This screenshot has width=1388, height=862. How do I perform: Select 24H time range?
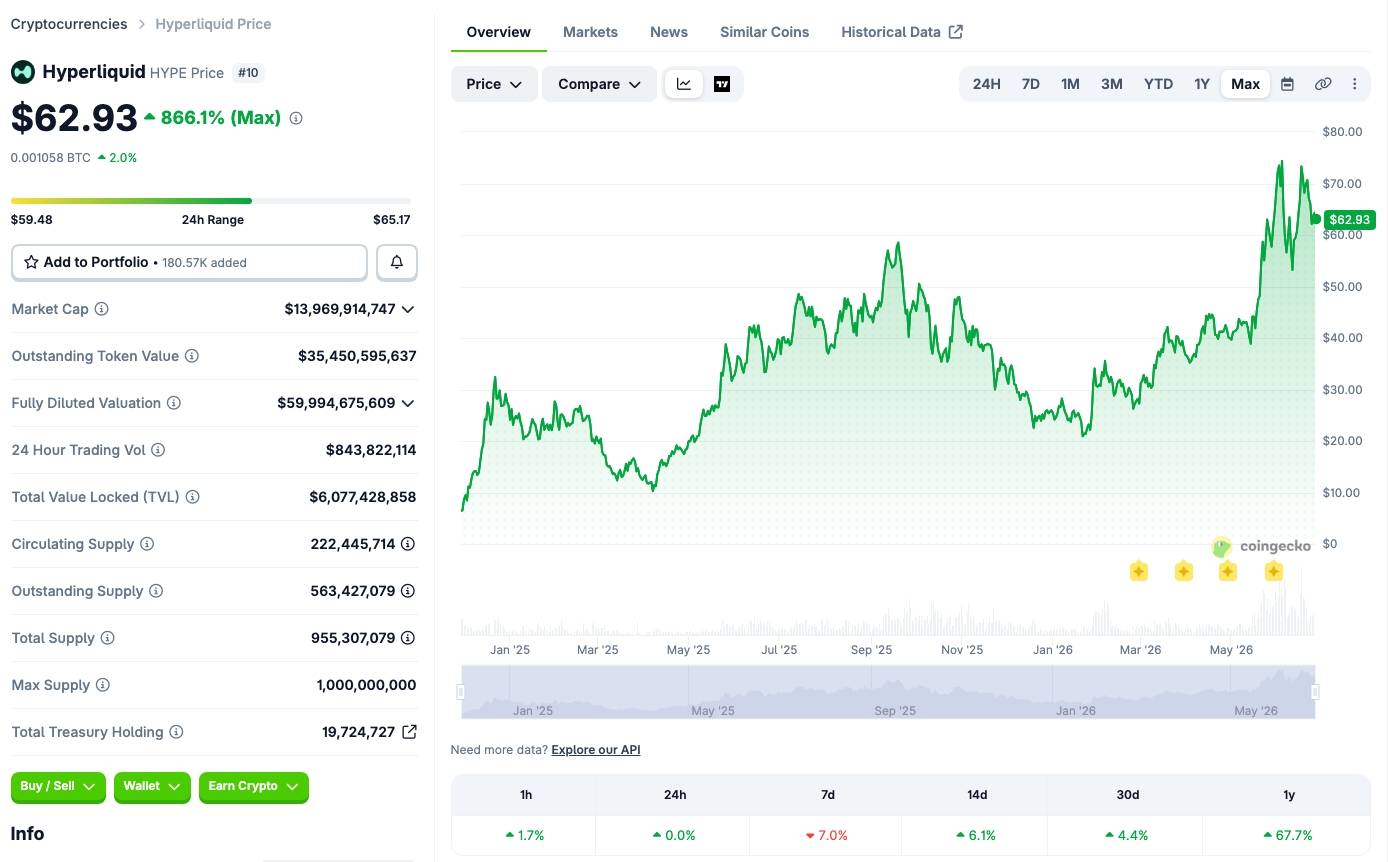point(987,84)
